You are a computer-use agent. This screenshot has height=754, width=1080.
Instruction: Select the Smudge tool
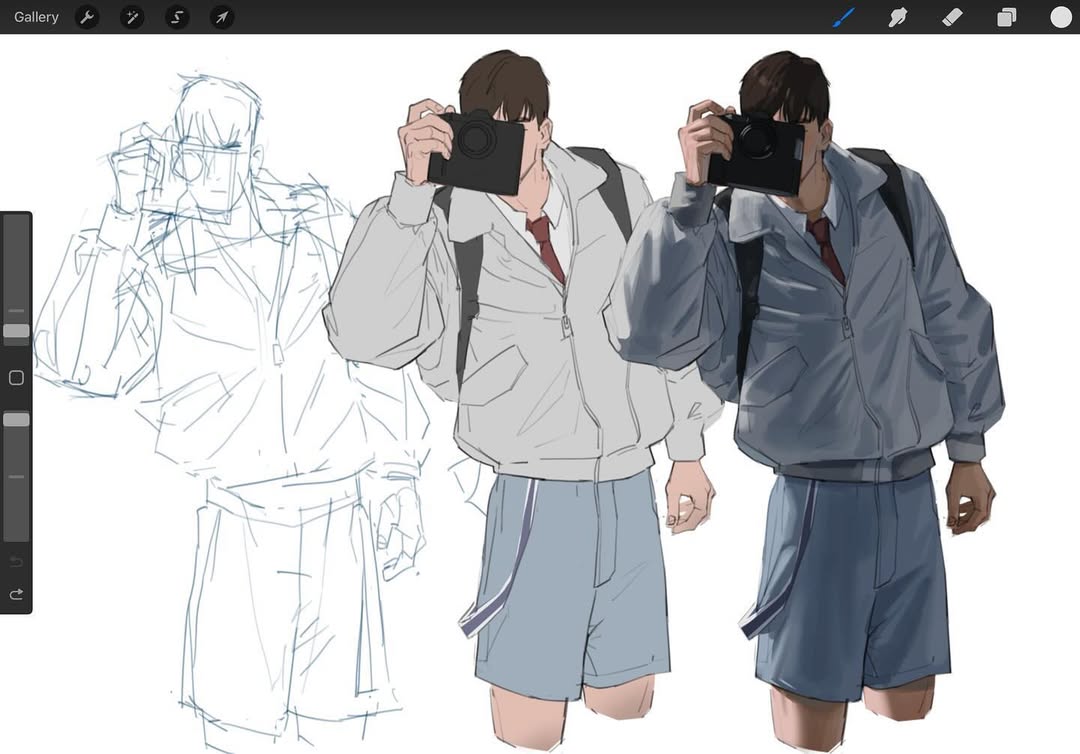pyautogui.click(x=898, y=17)
